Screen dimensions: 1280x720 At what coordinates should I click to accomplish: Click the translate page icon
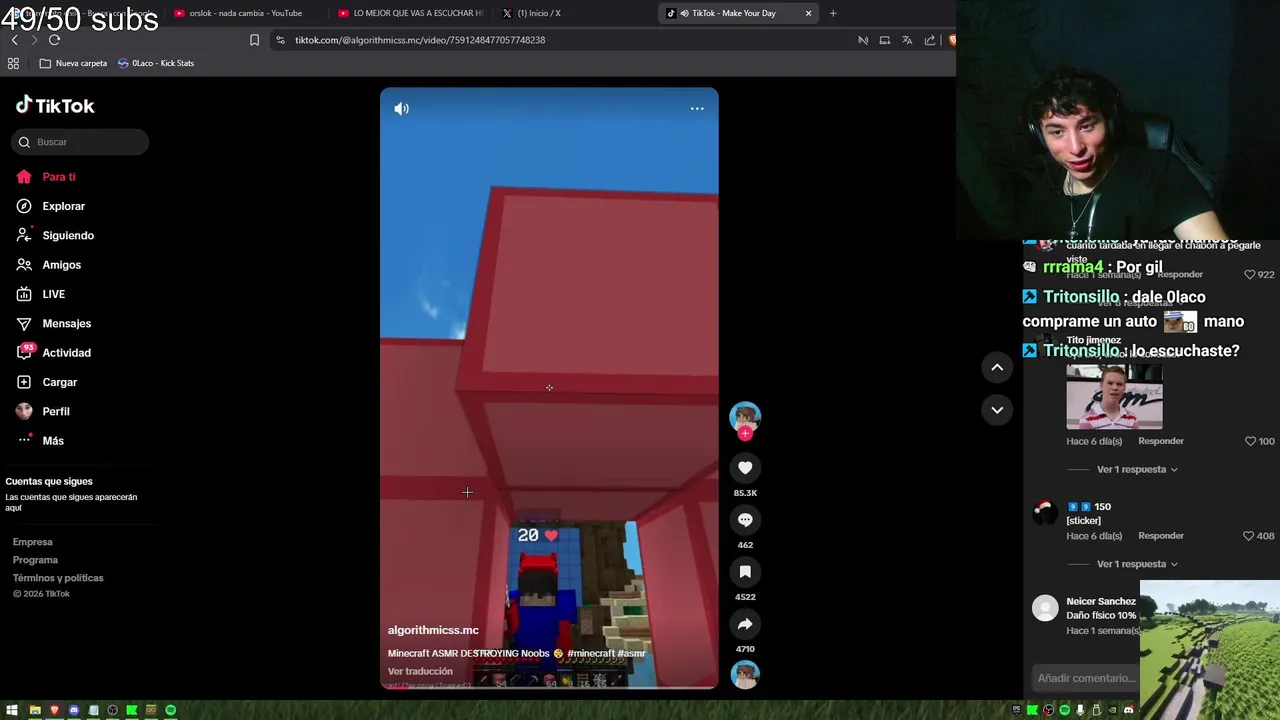[907, 40]
